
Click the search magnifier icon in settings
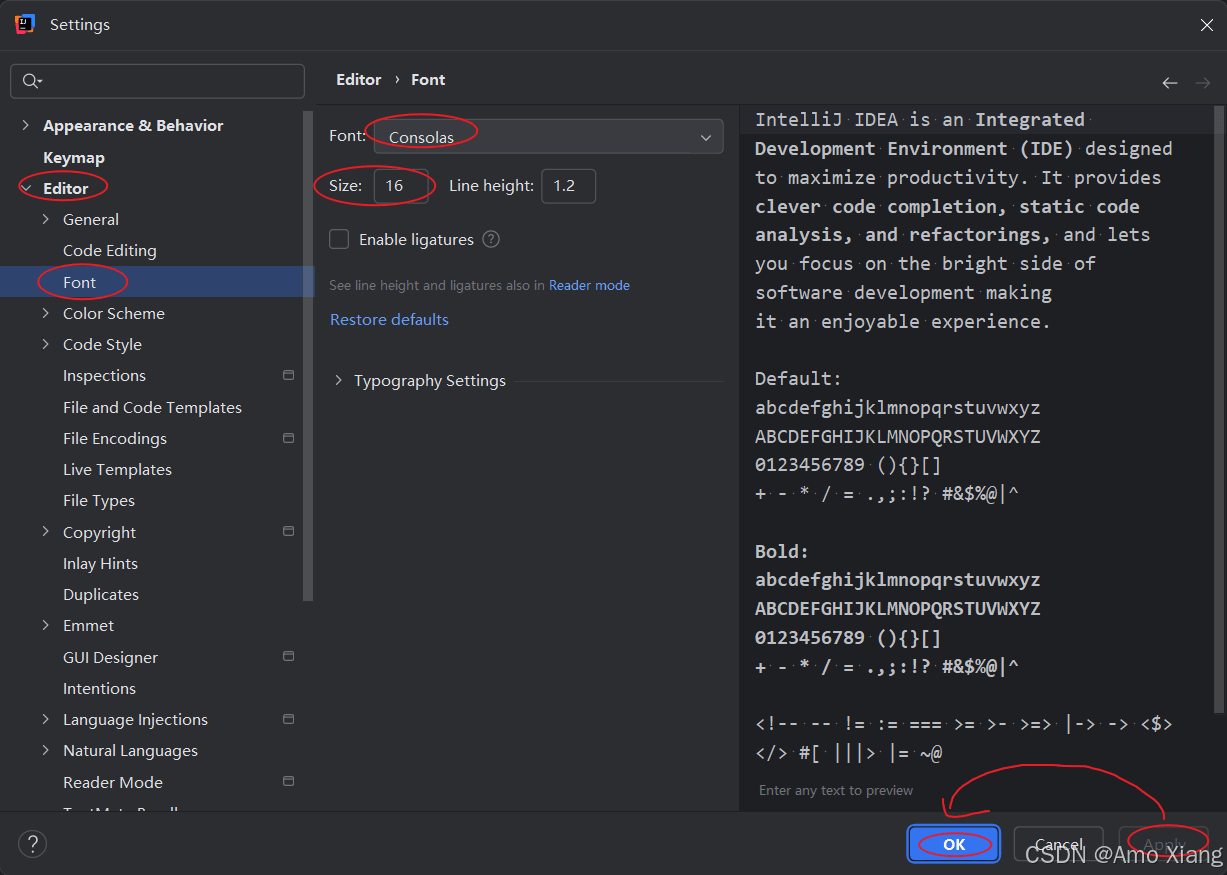32,81
